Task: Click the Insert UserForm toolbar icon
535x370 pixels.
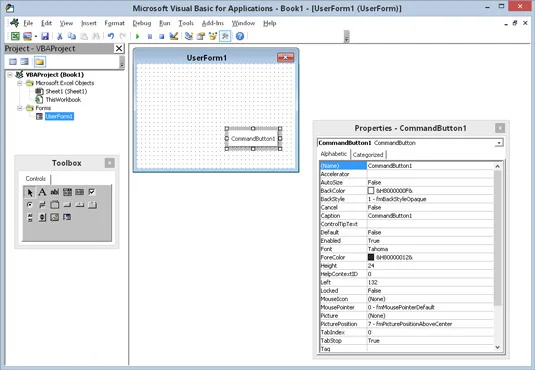Action: (27, 36)
